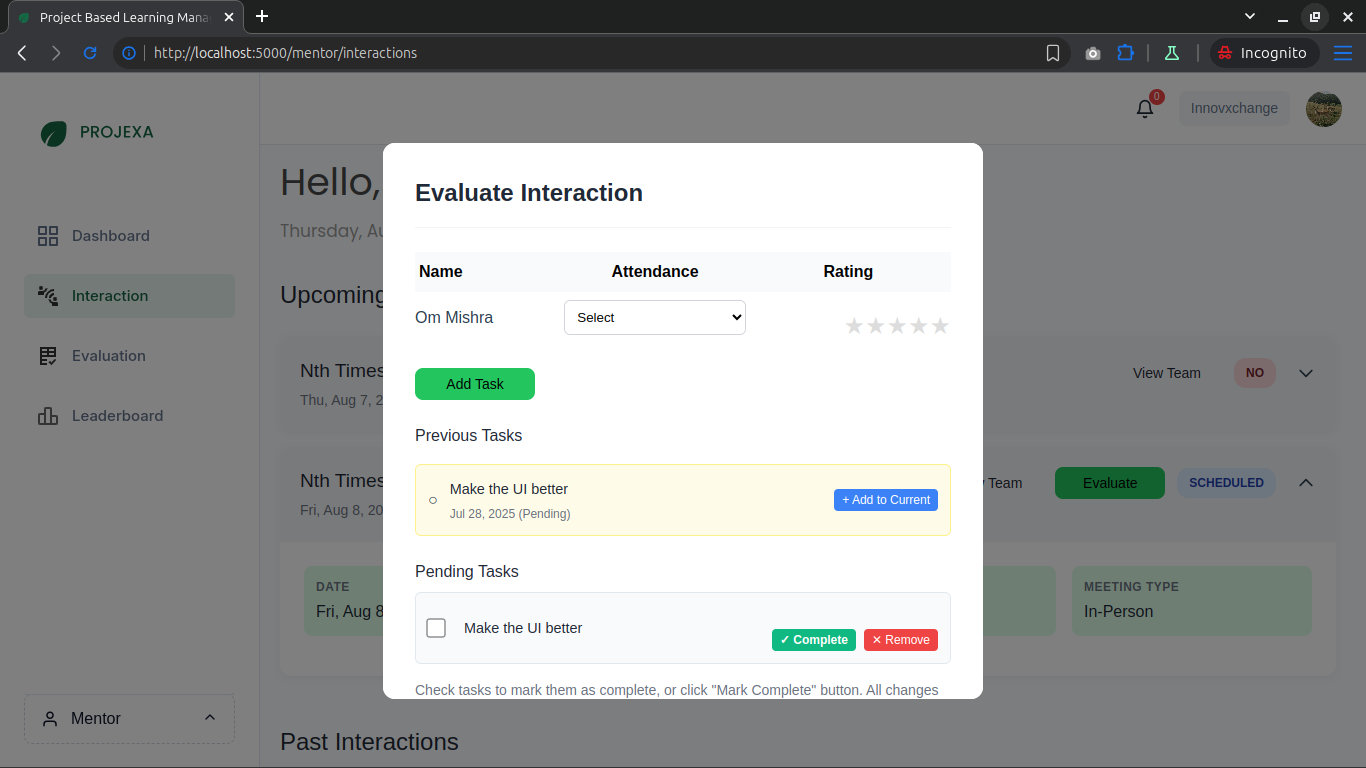The width and height of the screenshot is (1366, 768).
Task: Open the profile avatar menu
Action: (1324, 109)
